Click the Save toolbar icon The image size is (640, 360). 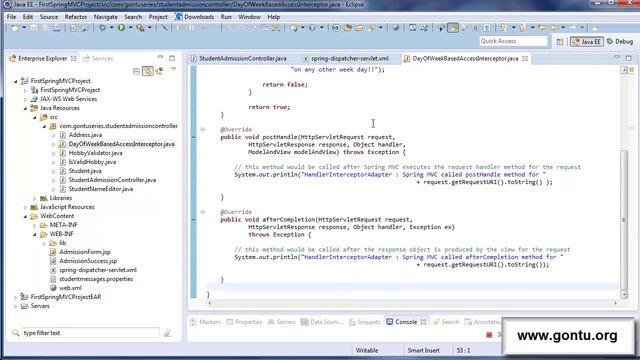coord(34,28)
